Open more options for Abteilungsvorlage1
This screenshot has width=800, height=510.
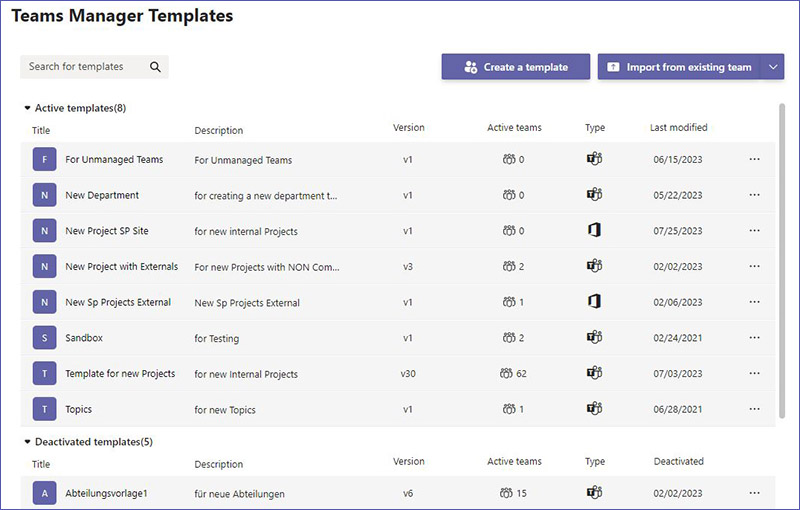pos(755,493)
